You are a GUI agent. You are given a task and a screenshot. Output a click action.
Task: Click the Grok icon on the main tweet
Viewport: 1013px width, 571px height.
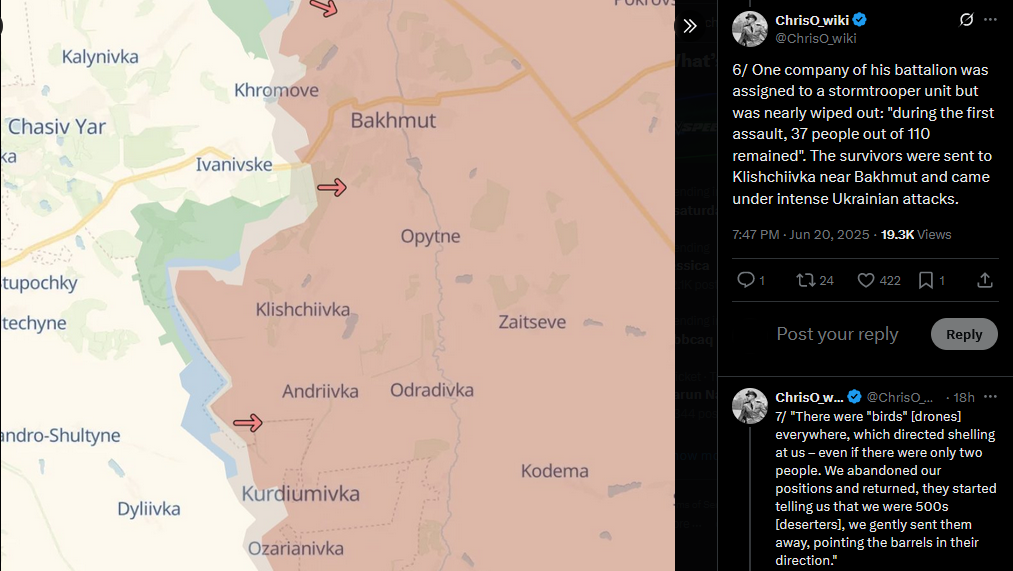coord(966,19)
